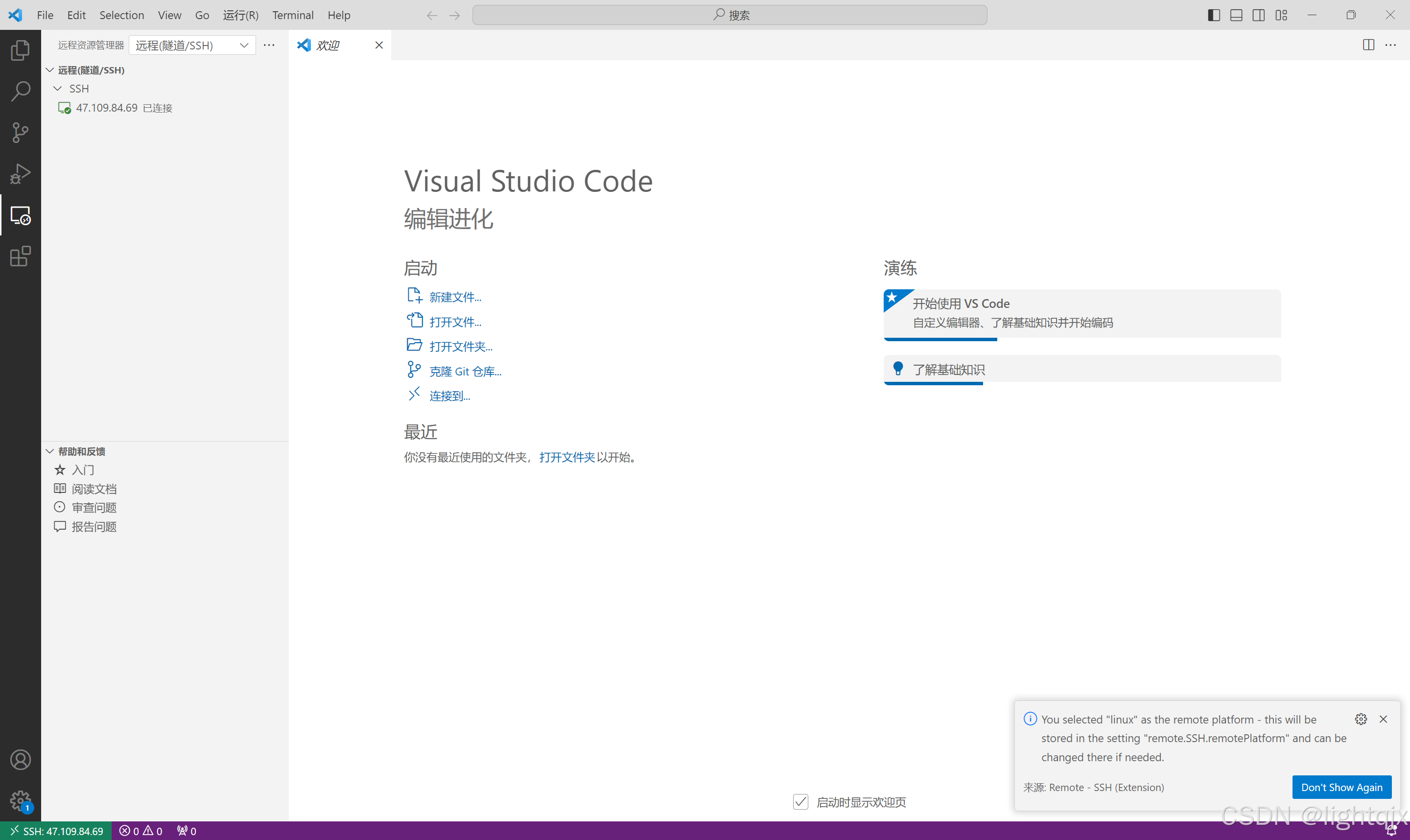Click the 打开文件夹... start link
This screenshot has width=1410, height=840.
pyautogui.click(x=461, y=347)
